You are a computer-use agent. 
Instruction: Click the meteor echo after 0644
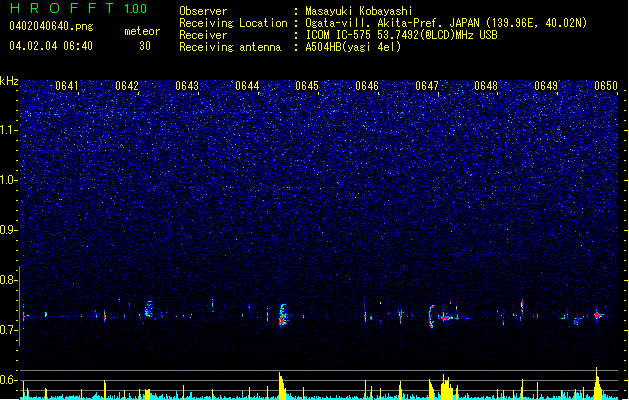pos(283,315)
